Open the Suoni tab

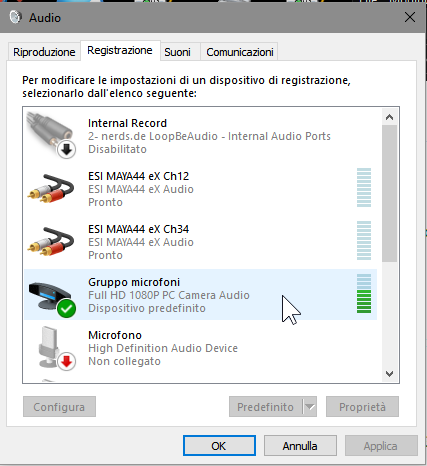tap(177, 52)
